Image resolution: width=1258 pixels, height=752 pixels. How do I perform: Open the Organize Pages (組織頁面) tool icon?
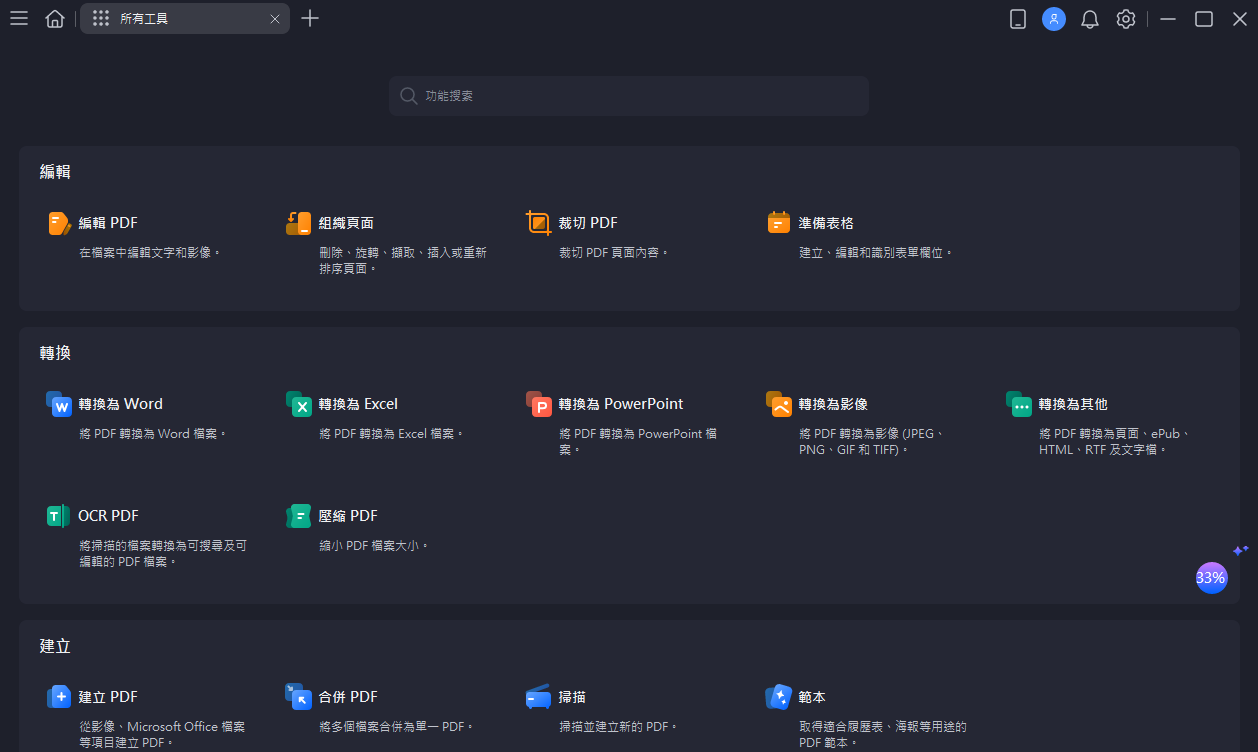coord(298,223)
